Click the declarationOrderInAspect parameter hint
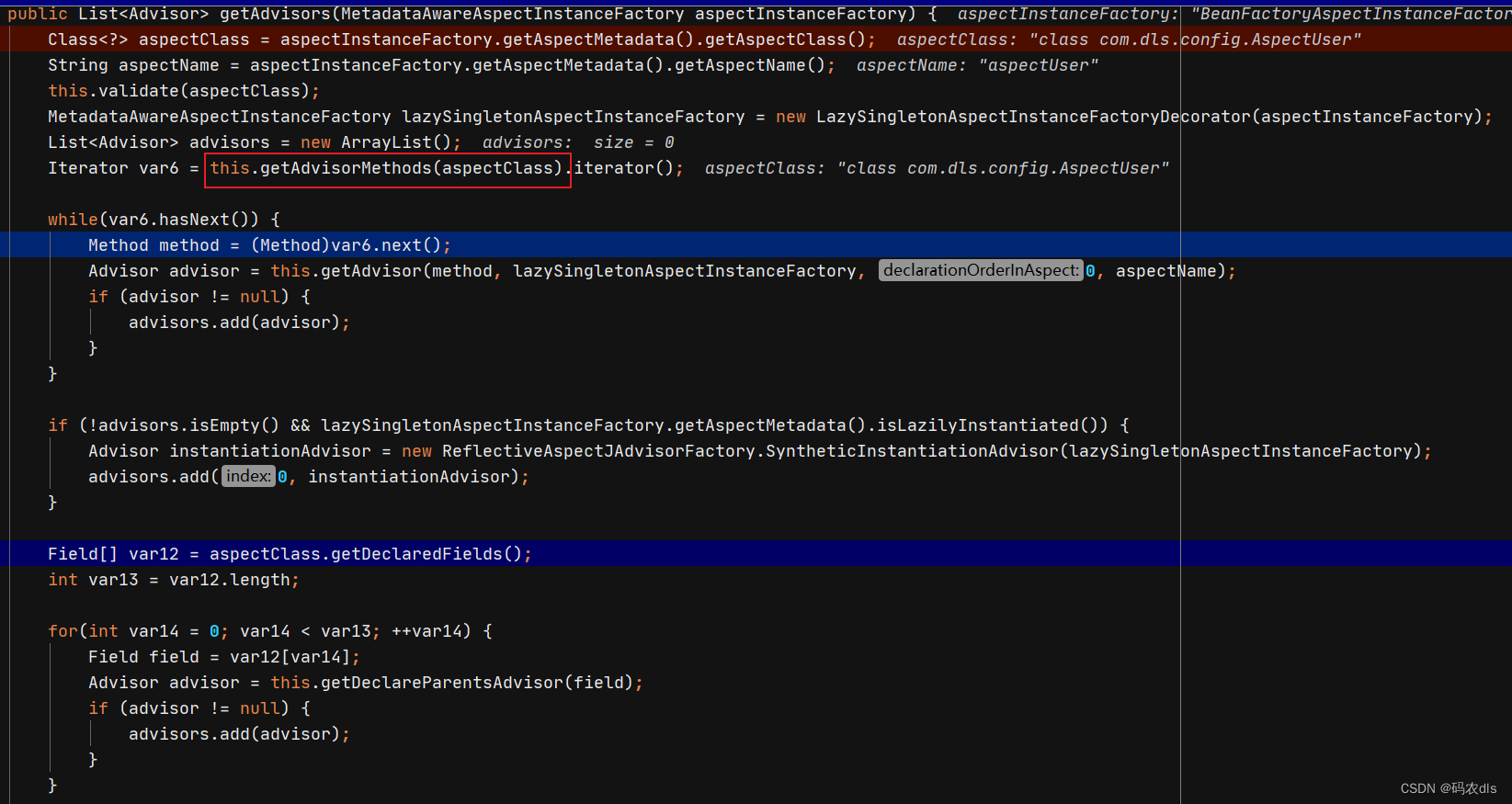Image resolution: width=1512 pixels, height=804 pixels. coord(981,270)
